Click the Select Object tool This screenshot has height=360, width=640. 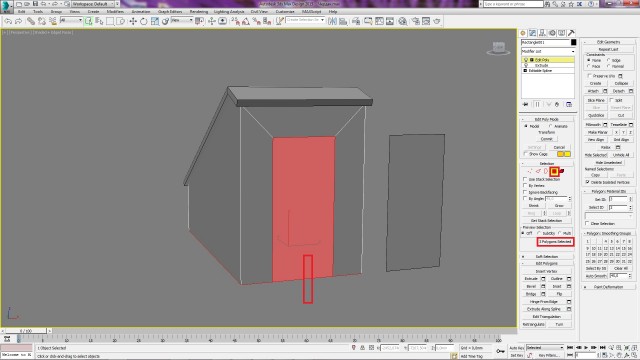88,21
